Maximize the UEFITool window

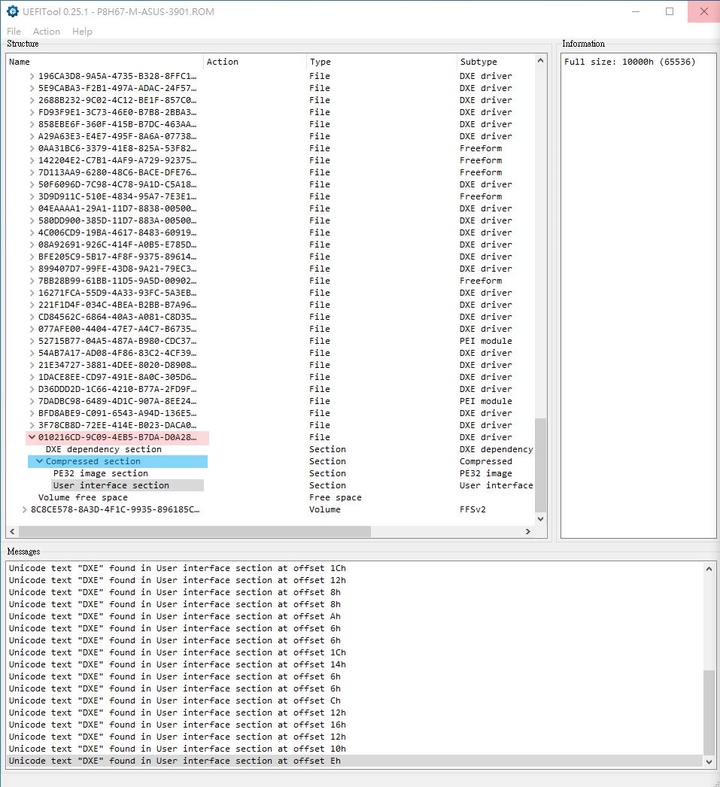[670, 11]
